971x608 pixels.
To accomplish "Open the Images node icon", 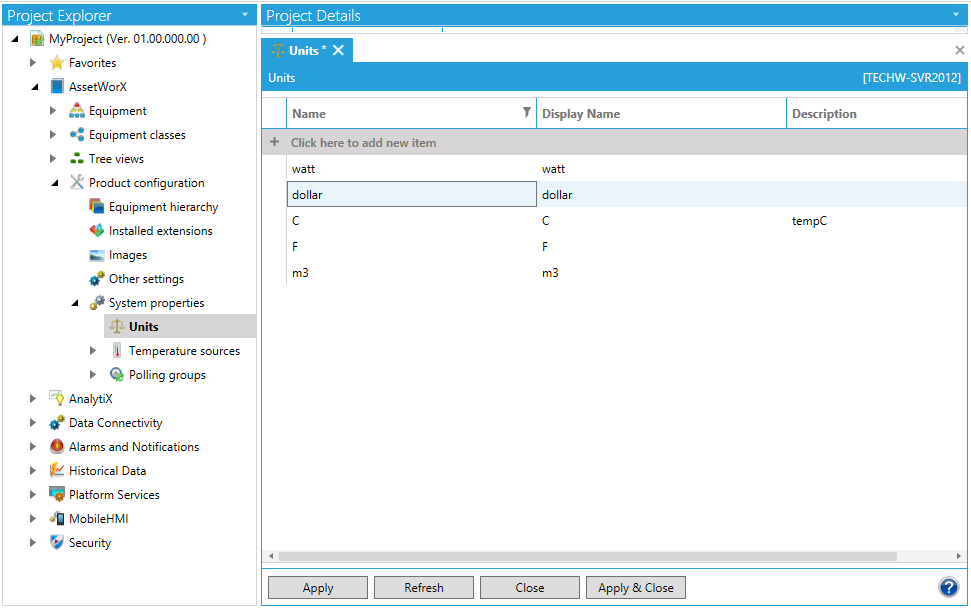I will point(97,255).
